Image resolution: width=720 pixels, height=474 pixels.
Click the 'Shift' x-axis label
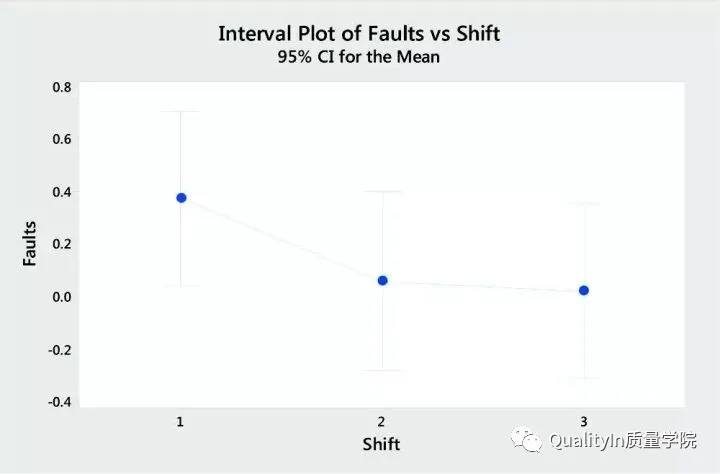pyautogui.click(x=381, y=443)
